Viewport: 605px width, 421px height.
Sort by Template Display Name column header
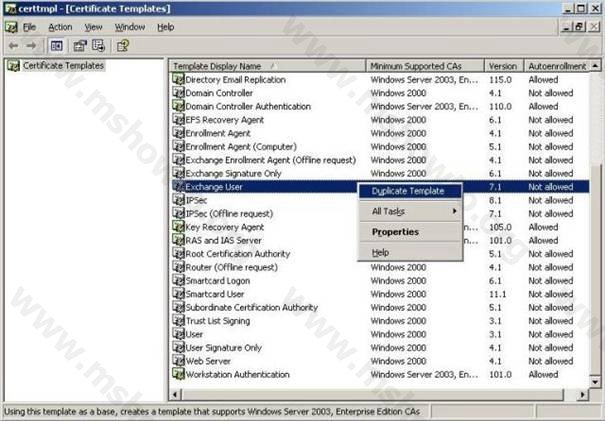point(267,66)
